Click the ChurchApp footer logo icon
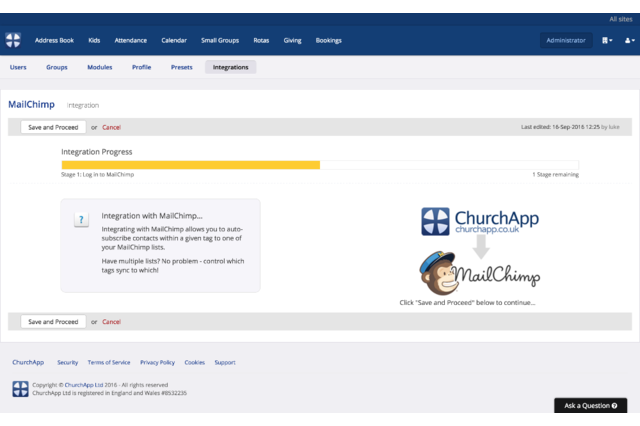Image resolution: width=640 pixels, height=426 pixels. pyautogui.click(x=20, y=388)
